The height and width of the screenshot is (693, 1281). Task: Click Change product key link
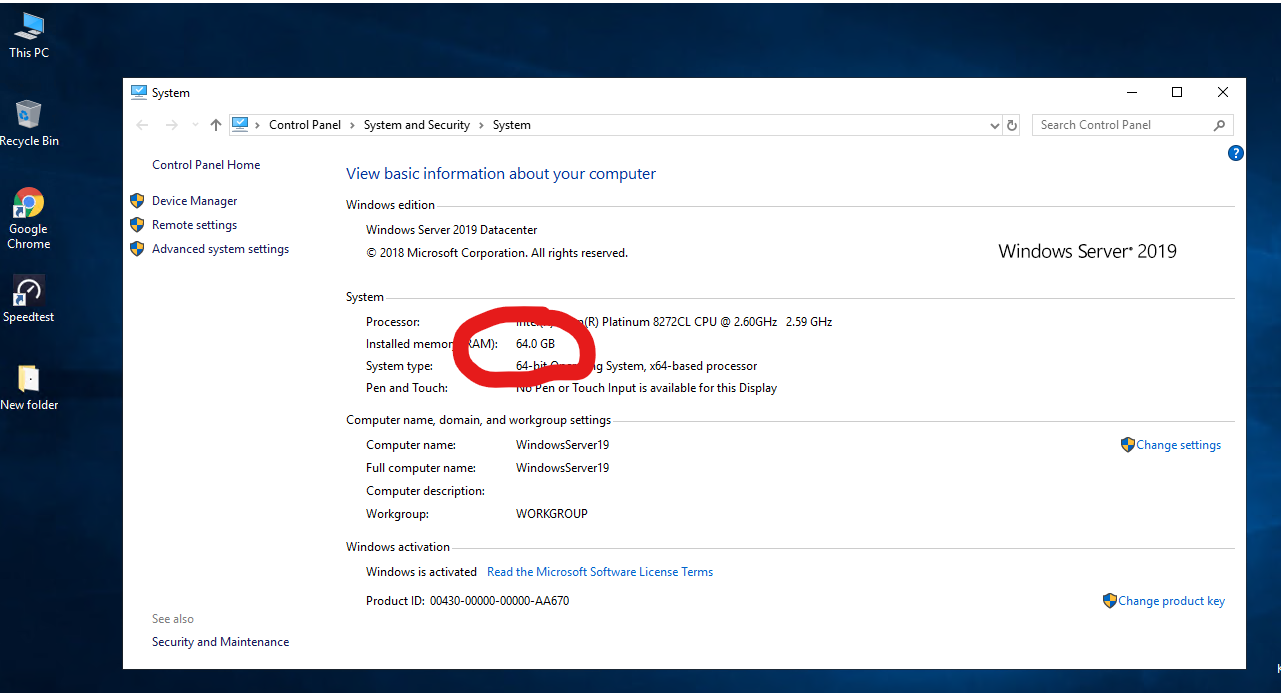1171,601
